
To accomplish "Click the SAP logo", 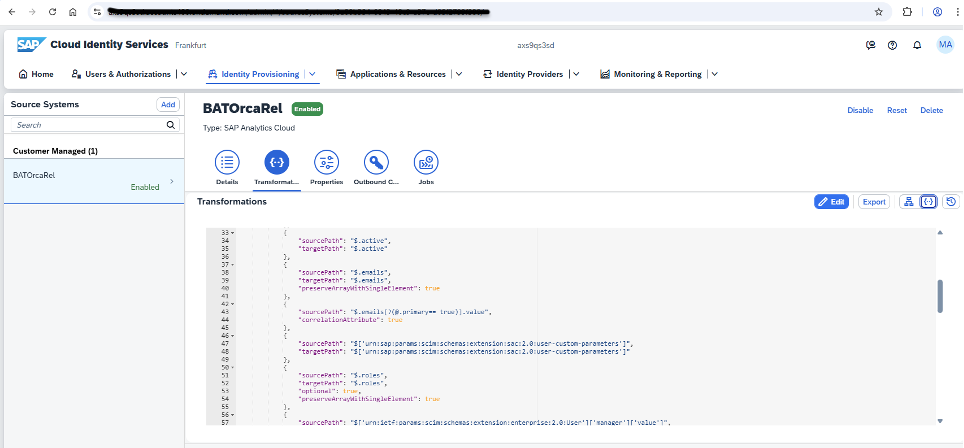I will tap(30, 45).
